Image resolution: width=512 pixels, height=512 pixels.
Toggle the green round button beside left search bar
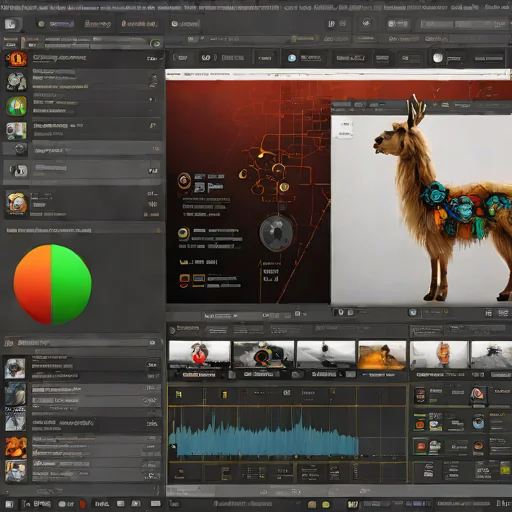(x=155, y=43)
